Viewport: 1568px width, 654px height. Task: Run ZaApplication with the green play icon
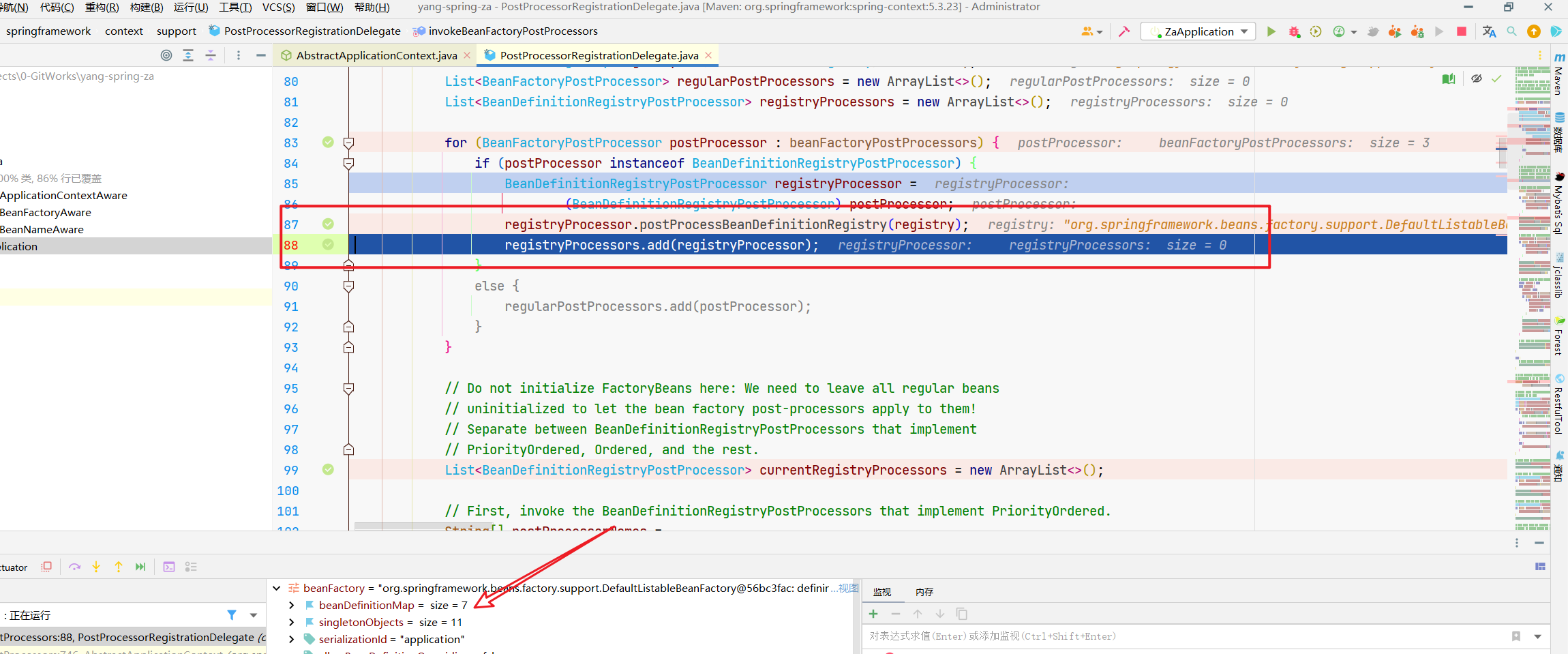(1271, 31)
